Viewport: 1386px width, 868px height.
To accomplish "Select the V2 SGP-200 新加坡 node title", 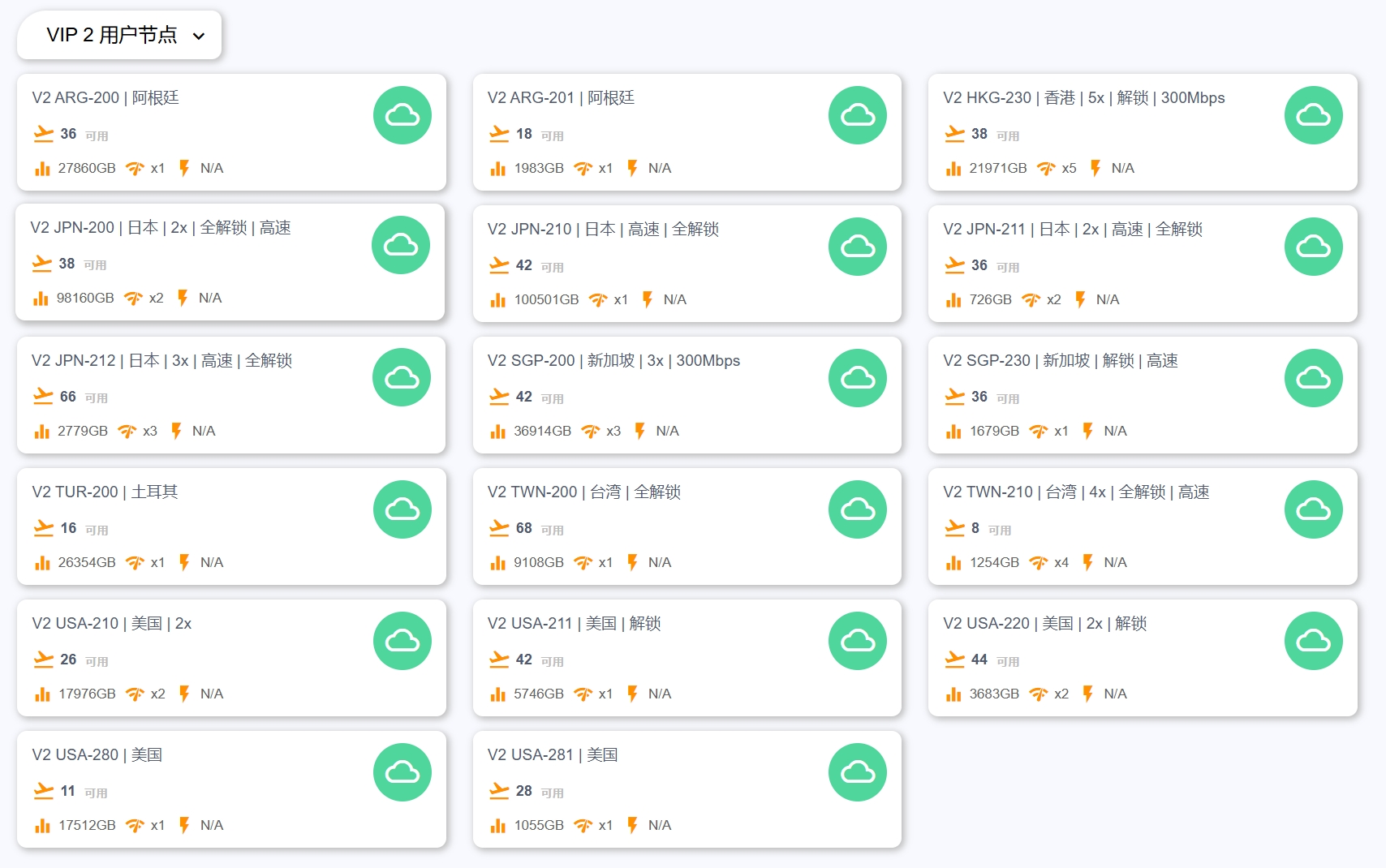I will 613,360.
